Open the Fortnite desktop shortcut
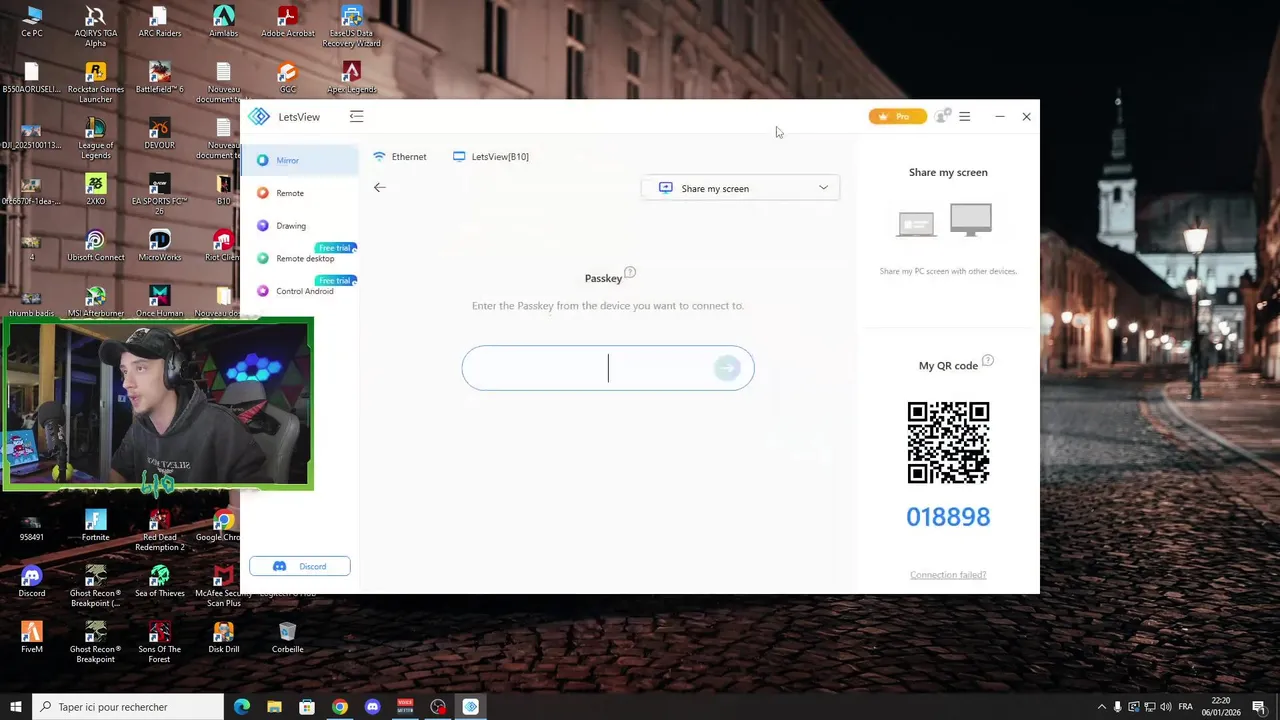The image size is (1280, 720). click(96, 526)
